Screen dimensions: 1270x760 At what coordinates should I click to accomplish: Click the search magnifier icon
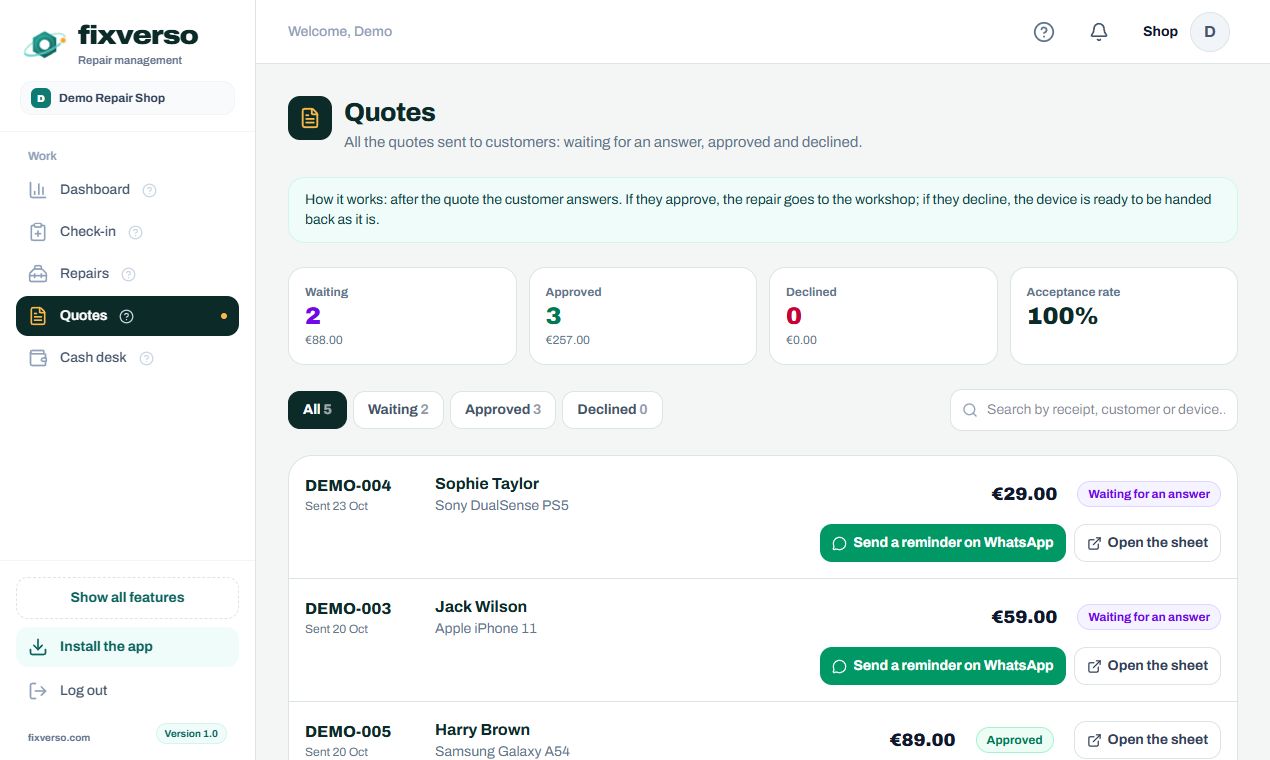[970, 410]
